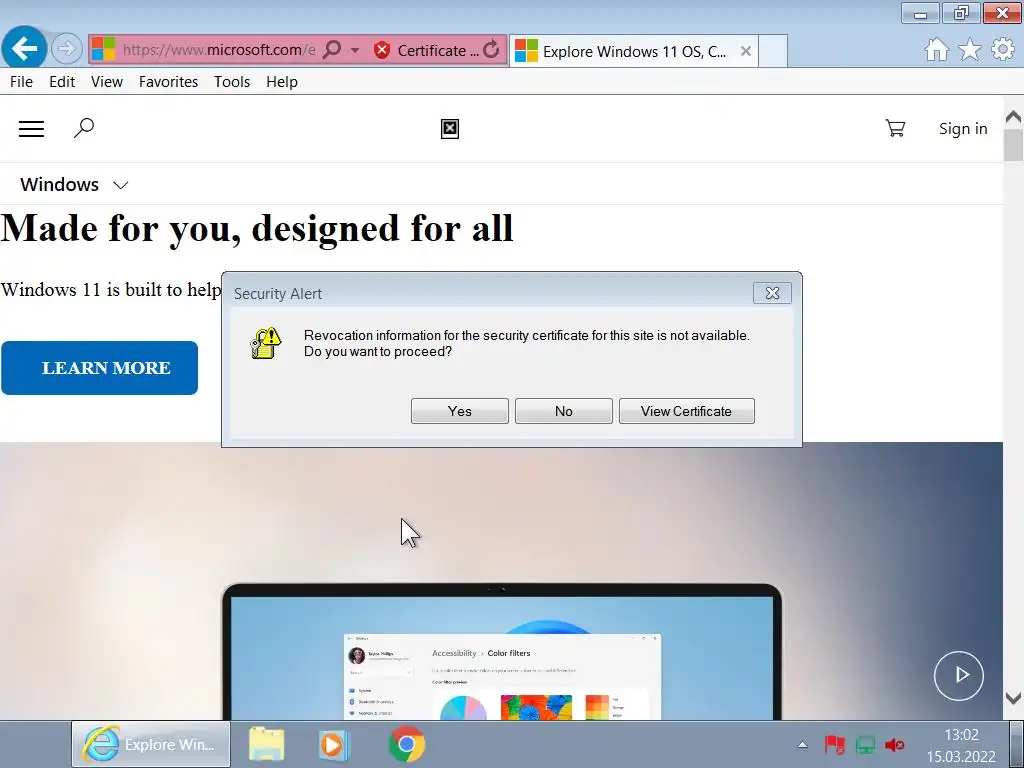Viewport: 1024px width, 768px height.
Task: Open File Explorer from the taskbar
Action: pyautogui.click(x=266, y=744)
